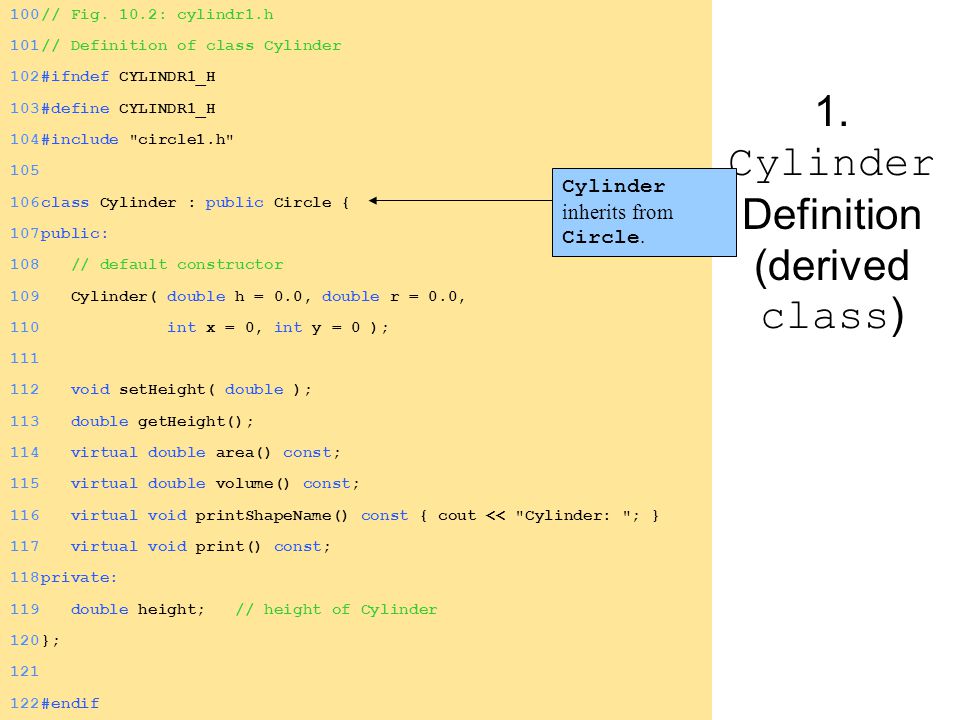This screenshot has height=720, width=960.
Task: Click the slide title word 'Definition'
Action: click(831, 214)
